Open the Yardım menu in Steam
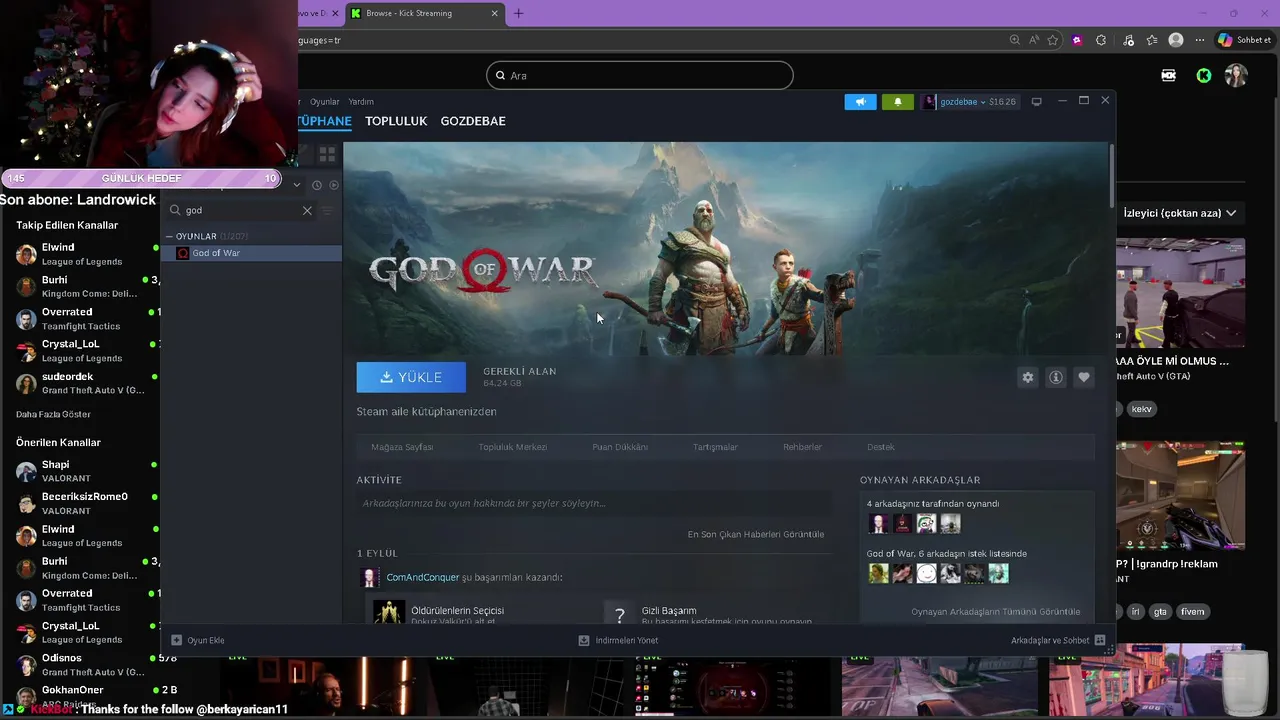1280x720 pixels. point(361,102)
